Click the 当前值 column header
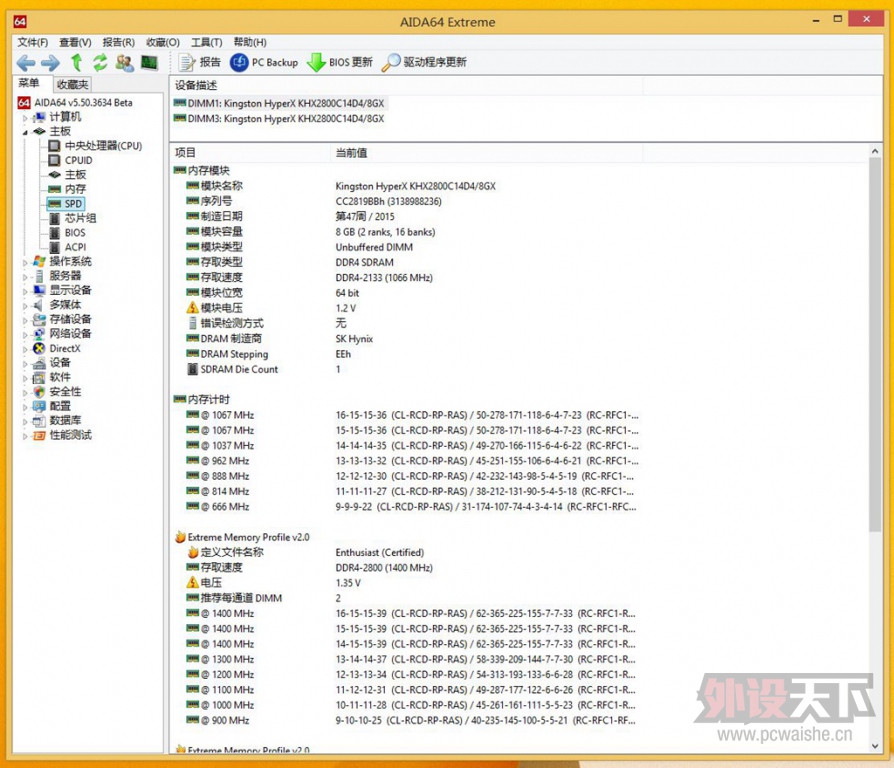The width and height of the screenshot is (894, 768). [x=486, y=153]
